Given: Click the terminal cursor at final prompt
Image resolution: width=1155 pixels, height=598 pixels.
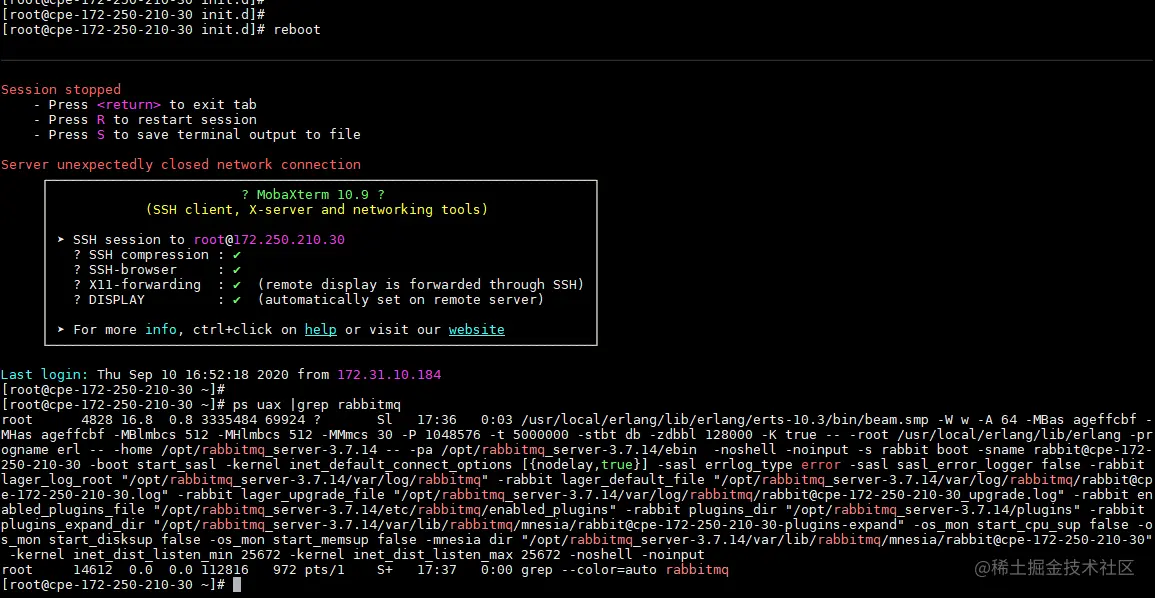Looking at the screenshot, I should click(x=236, y=584).
